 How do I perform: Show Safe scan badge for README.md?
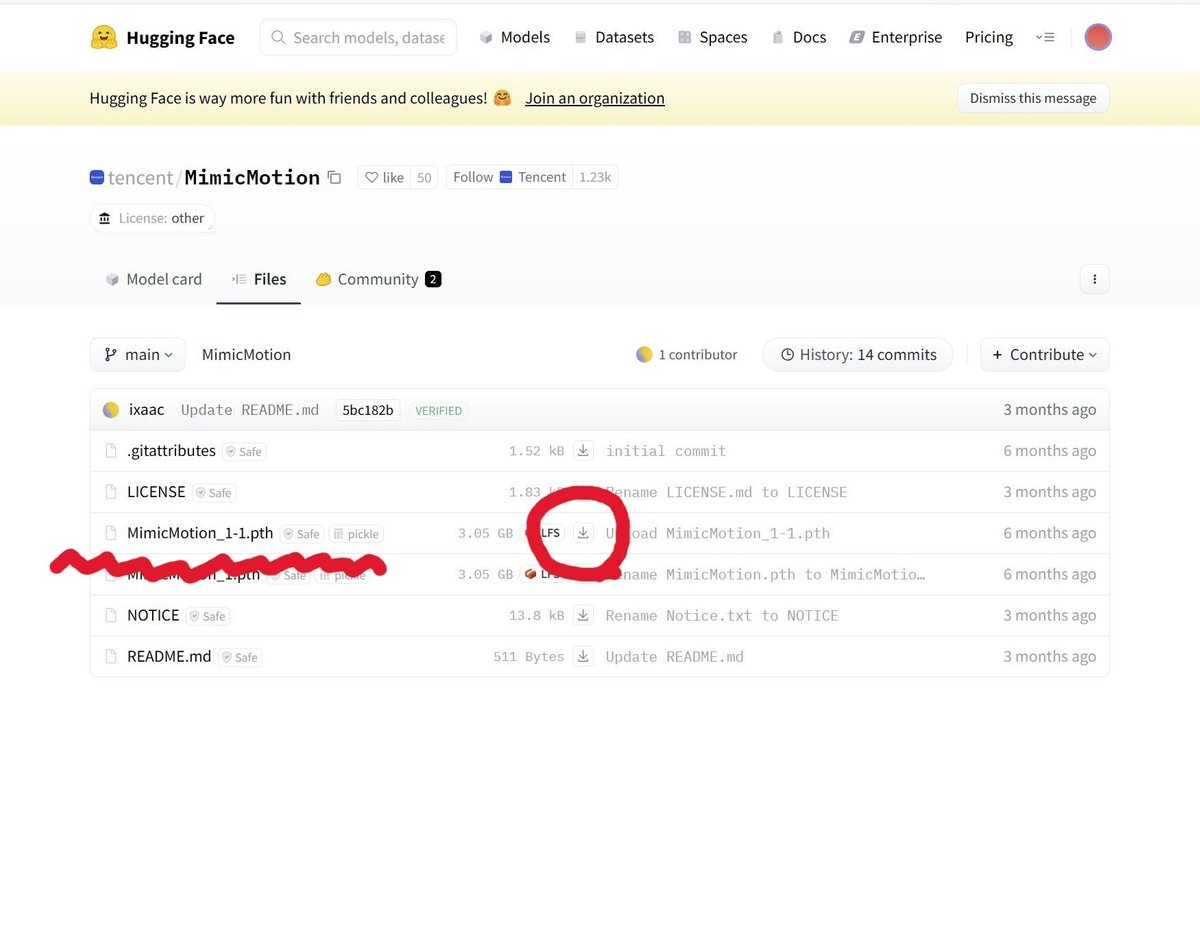pos(240,657)
